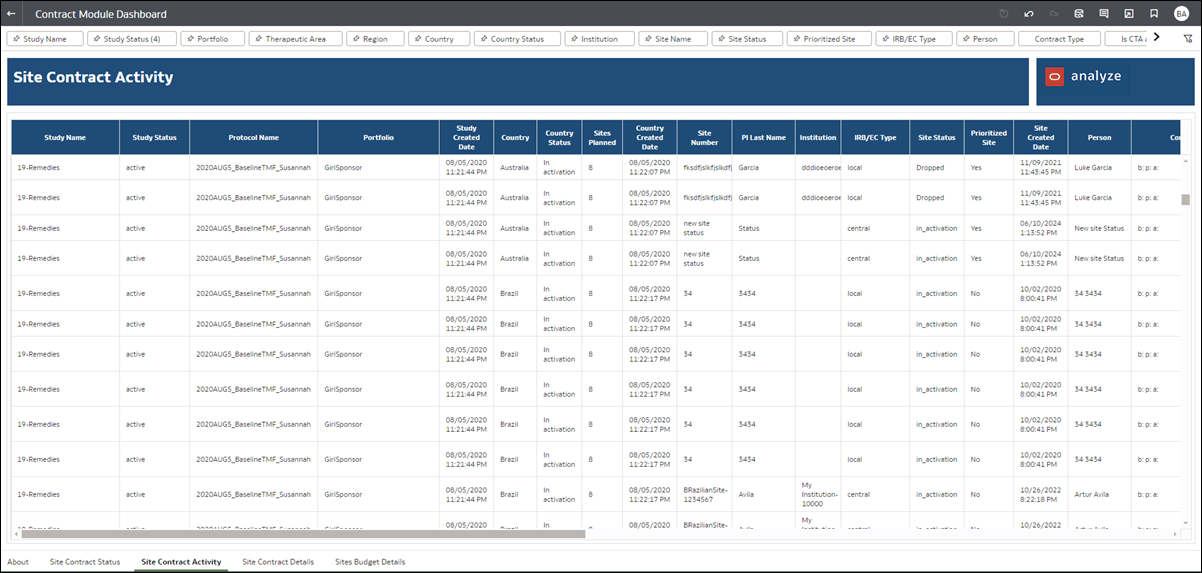Screen dimensions: 1202x573
Task: Open the Contract Type filter chip
Action: [1060, 39]
